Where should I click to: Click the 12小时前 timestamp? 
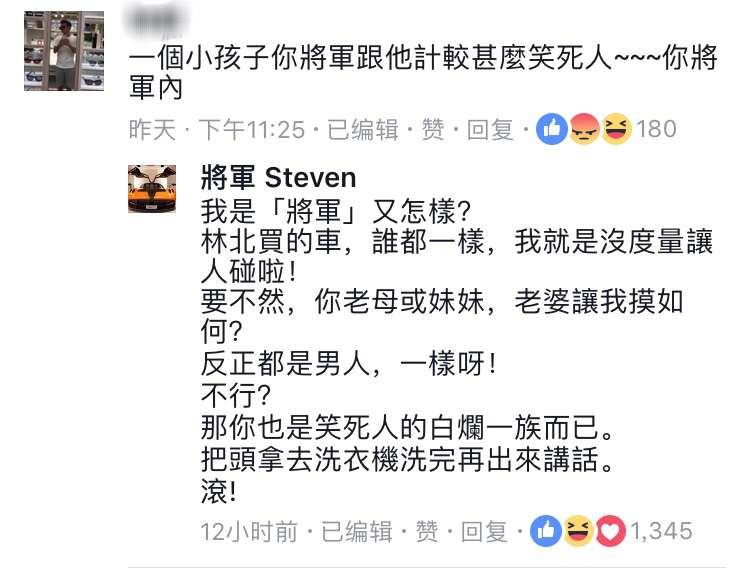249,531
